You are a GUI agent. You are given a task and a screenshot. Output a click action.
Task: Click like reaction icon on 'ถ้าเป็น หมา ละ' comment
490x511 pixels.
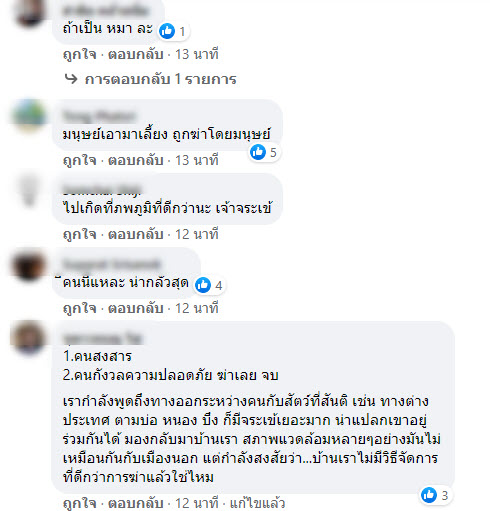coord(167,31)
